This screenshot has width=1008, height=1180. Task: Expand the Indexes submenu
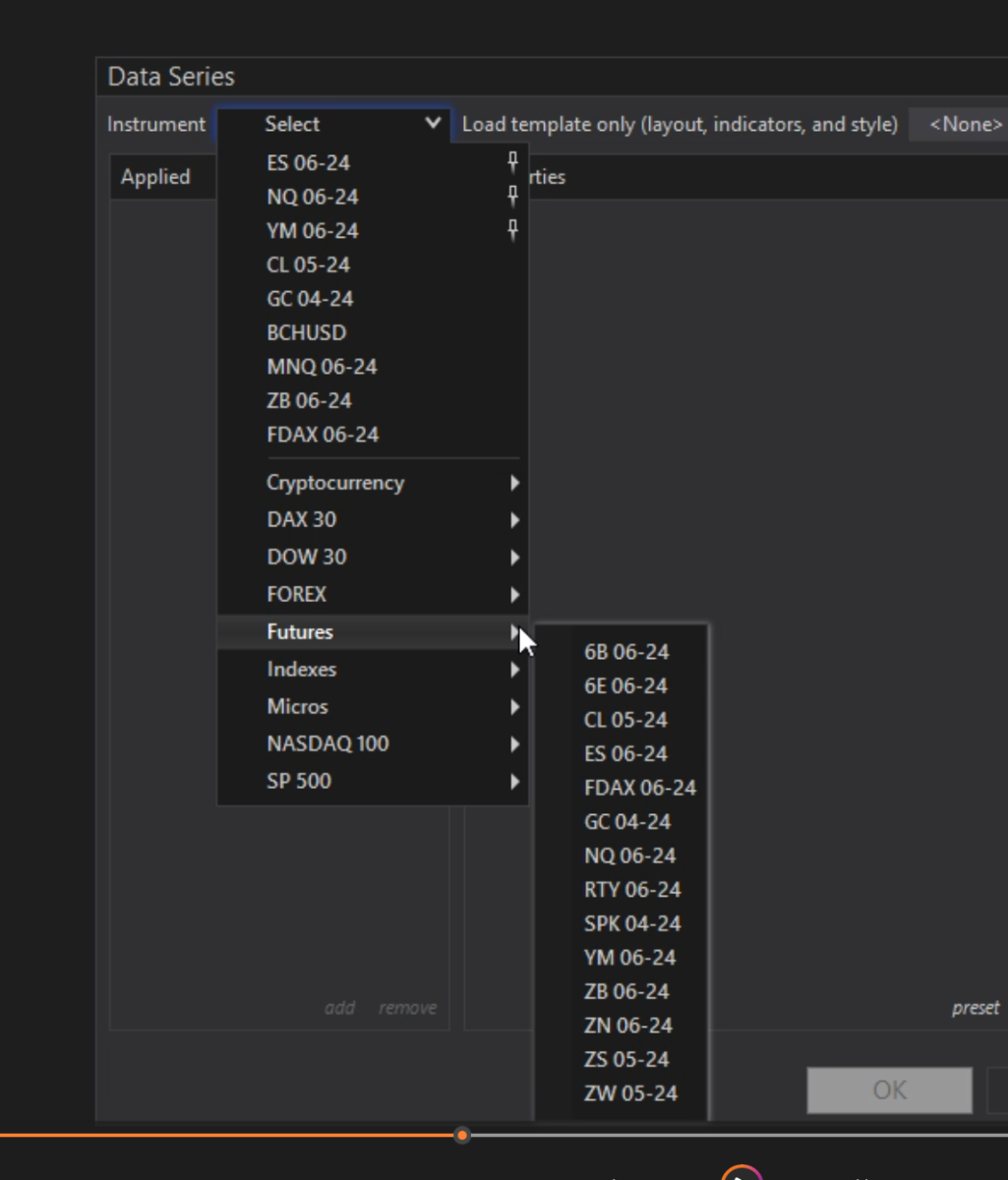(x=373, y=670)
